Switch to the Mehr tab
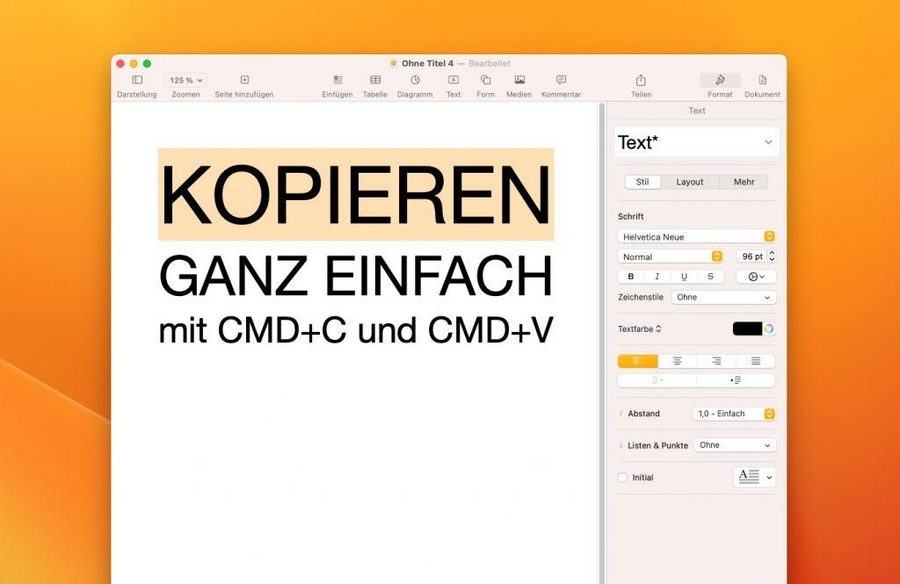Image resolution: width=900 pixels, height=584 pixels. pos(744,182)
